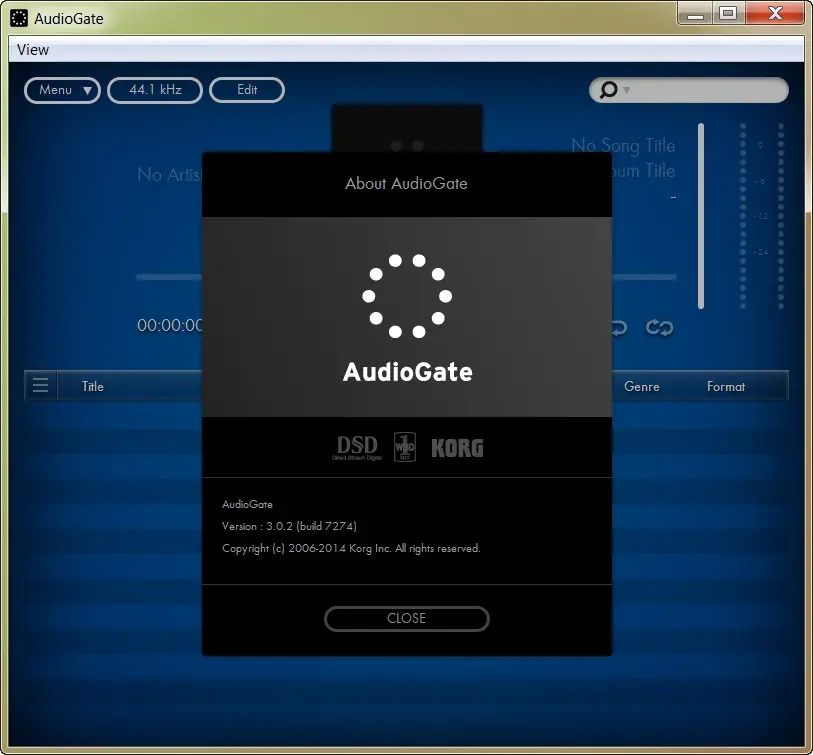Click the AudioGate dotted circle logo
This screenshot has width=813, height=755.
pos(407,296)
